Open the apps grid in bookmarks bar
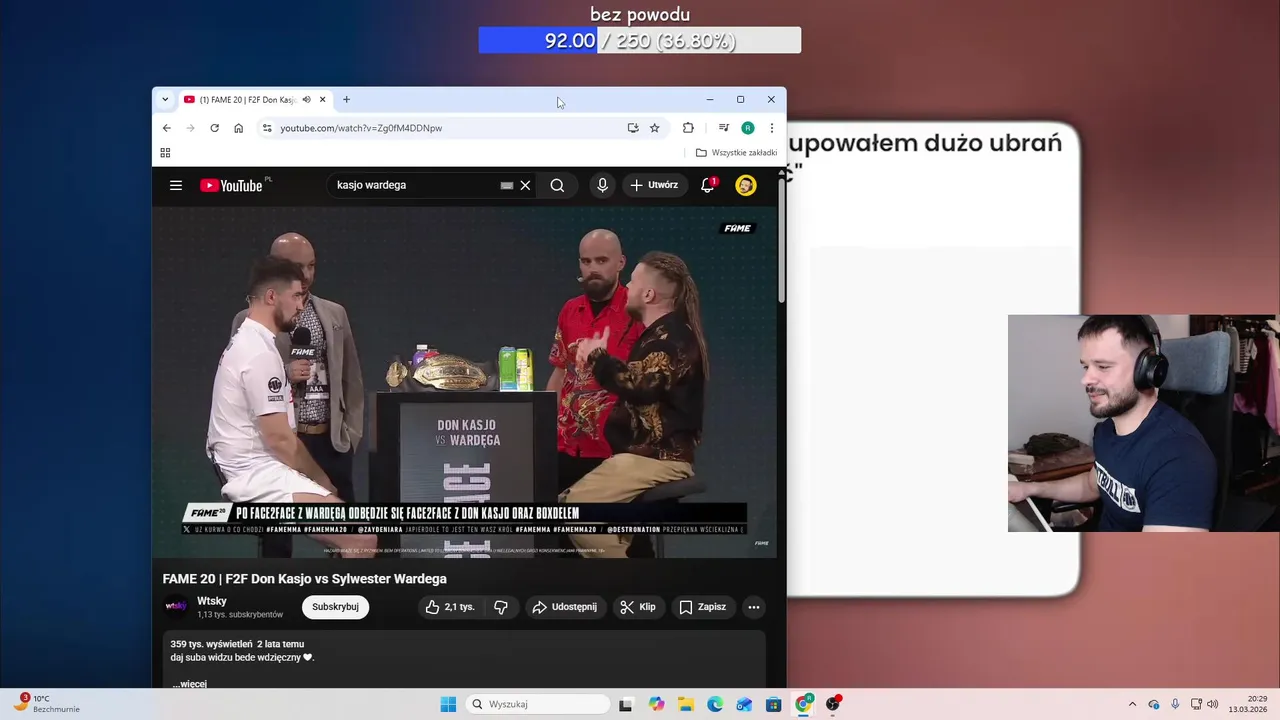Image resolution: width=1280 pixels, height=720 pixels. tap(165, 153)
